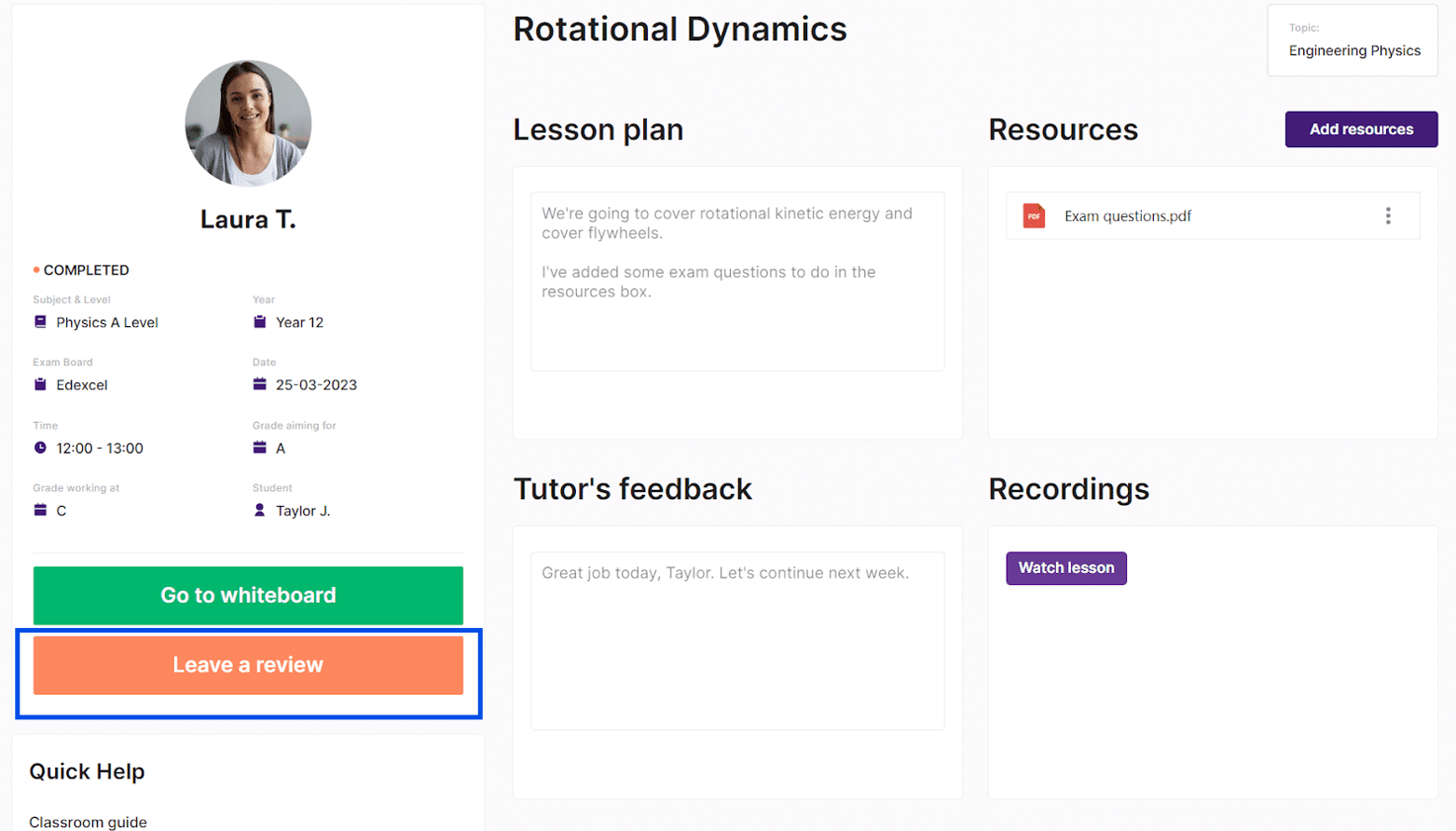Click the clock icon beside 12:00 - 13:00
The image size is (1456, 831).
(x=40, y=448)
